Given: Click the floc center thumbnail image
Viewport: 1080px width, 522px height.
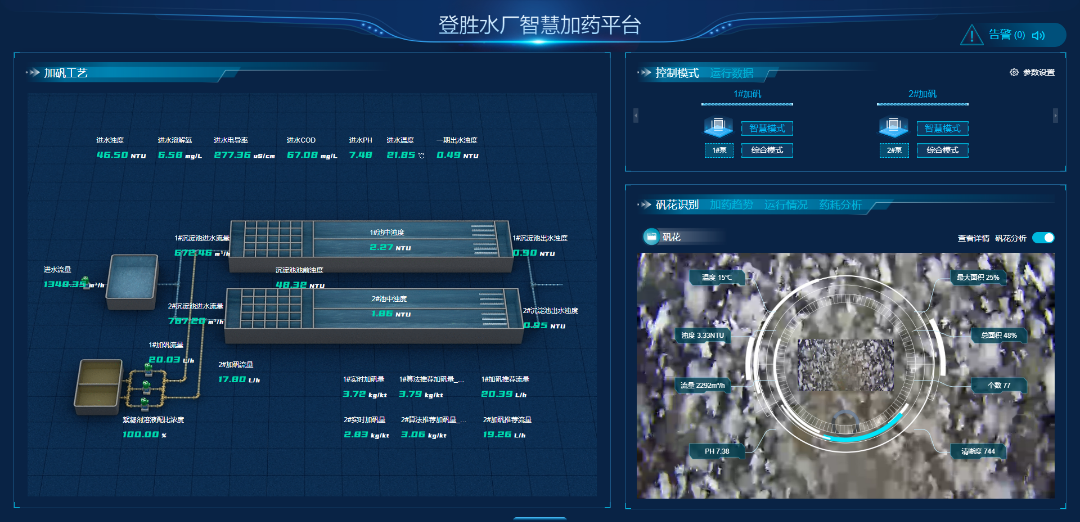Looking at the screenshot, I should point(845,366).
